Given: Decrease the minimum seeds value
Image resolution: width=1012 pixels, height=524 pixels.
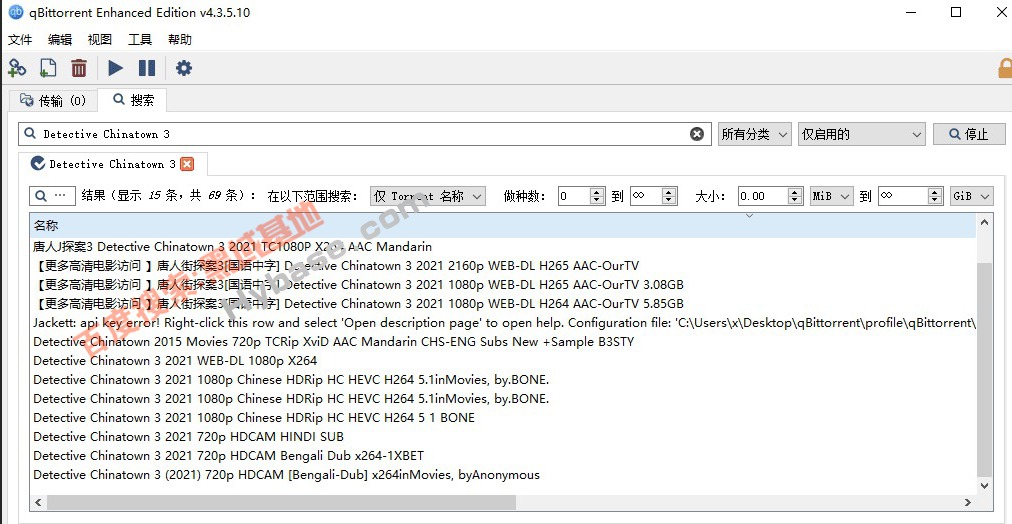Looking at the screenshot, I should click(x=597, y=201).
